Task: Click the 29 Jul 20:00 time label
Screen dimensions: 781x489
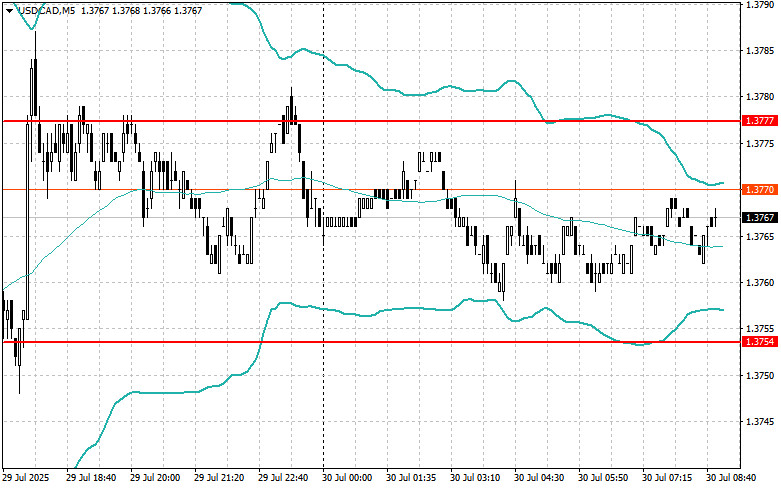Action: (155, 478)
